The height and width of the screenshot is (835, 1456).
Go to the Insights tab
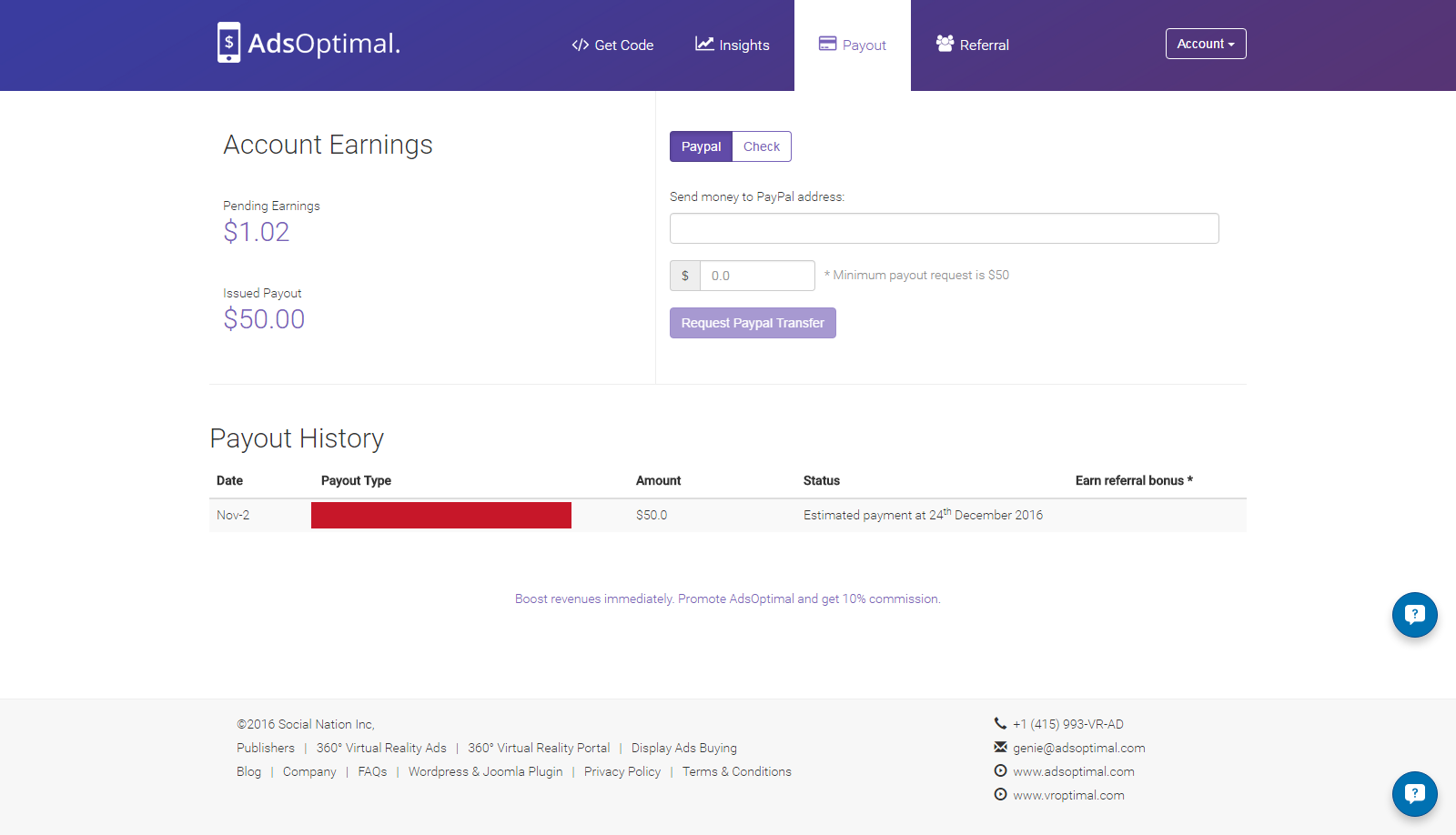pos(733,45)
